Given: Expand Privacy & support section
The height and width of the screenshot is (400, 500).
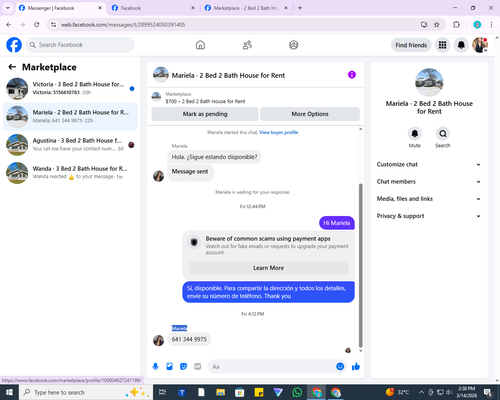Looking at the screenshot, I should pos(429,216).
